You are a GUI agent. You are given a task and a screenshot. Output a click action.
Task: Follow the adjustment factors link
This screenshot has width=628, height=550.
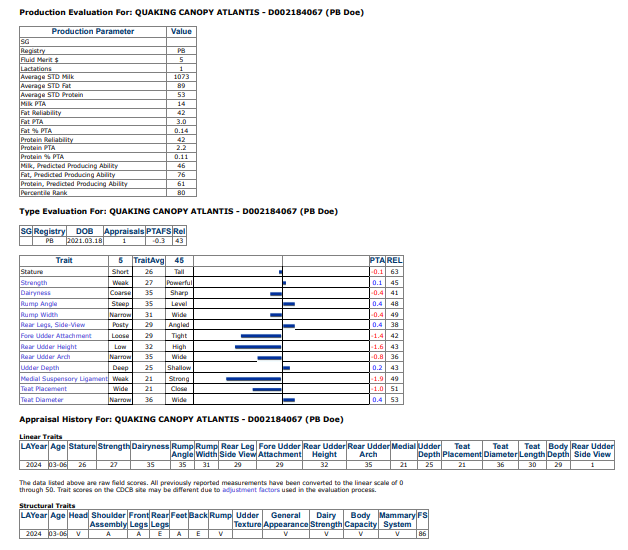[251, 490]
